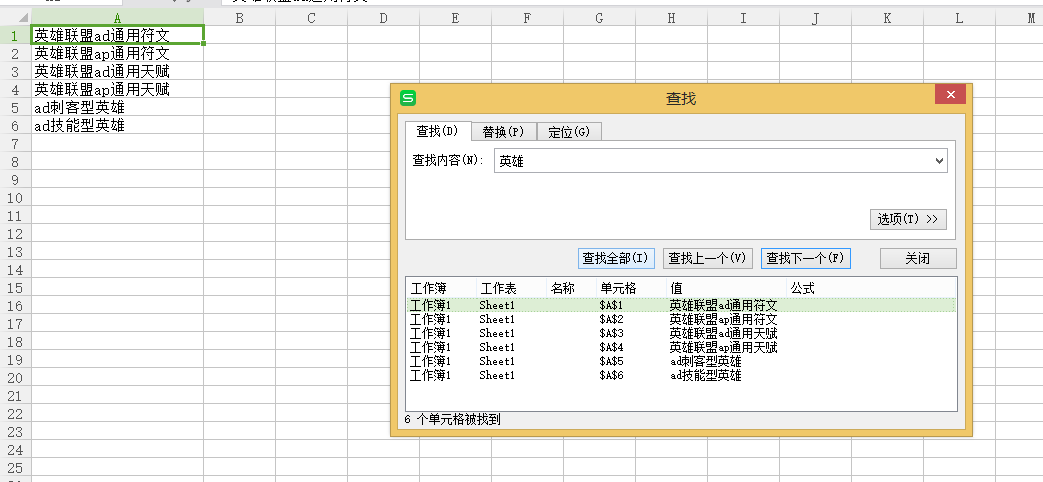This screenshot has width=1043, height=482.
Task: Select row 10 by its row header
Action: point(15,197)
